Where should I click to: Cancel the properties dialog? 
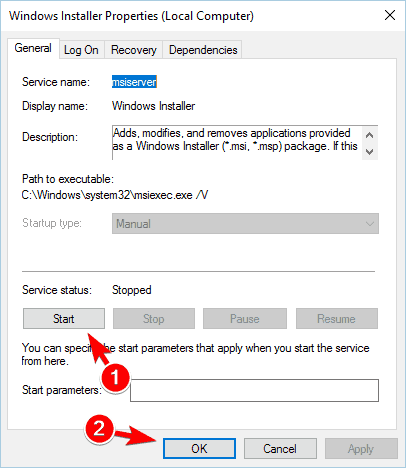pyautogui.click(x=280, y=449)
